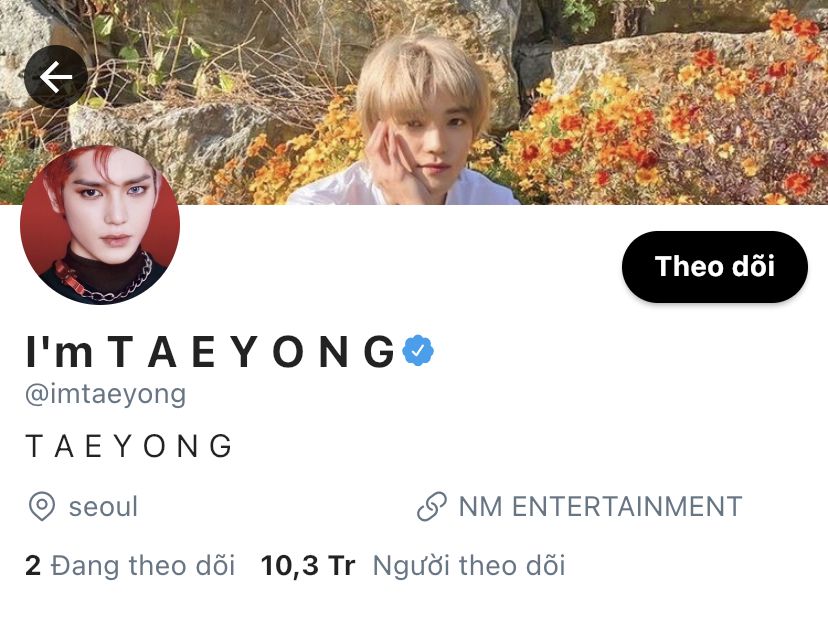Tap the 10,3 Tr follower count

pyautogui.click(x=308, y=565)
